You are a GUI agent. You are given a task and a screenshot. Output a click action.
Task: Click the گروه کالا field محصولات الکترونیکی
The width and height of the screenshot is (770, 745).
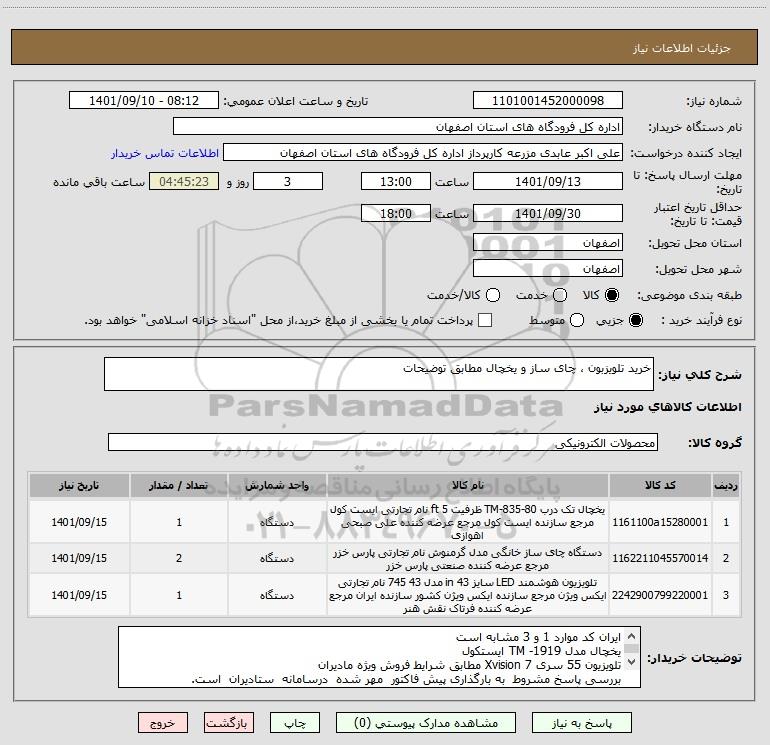(383, 442)
